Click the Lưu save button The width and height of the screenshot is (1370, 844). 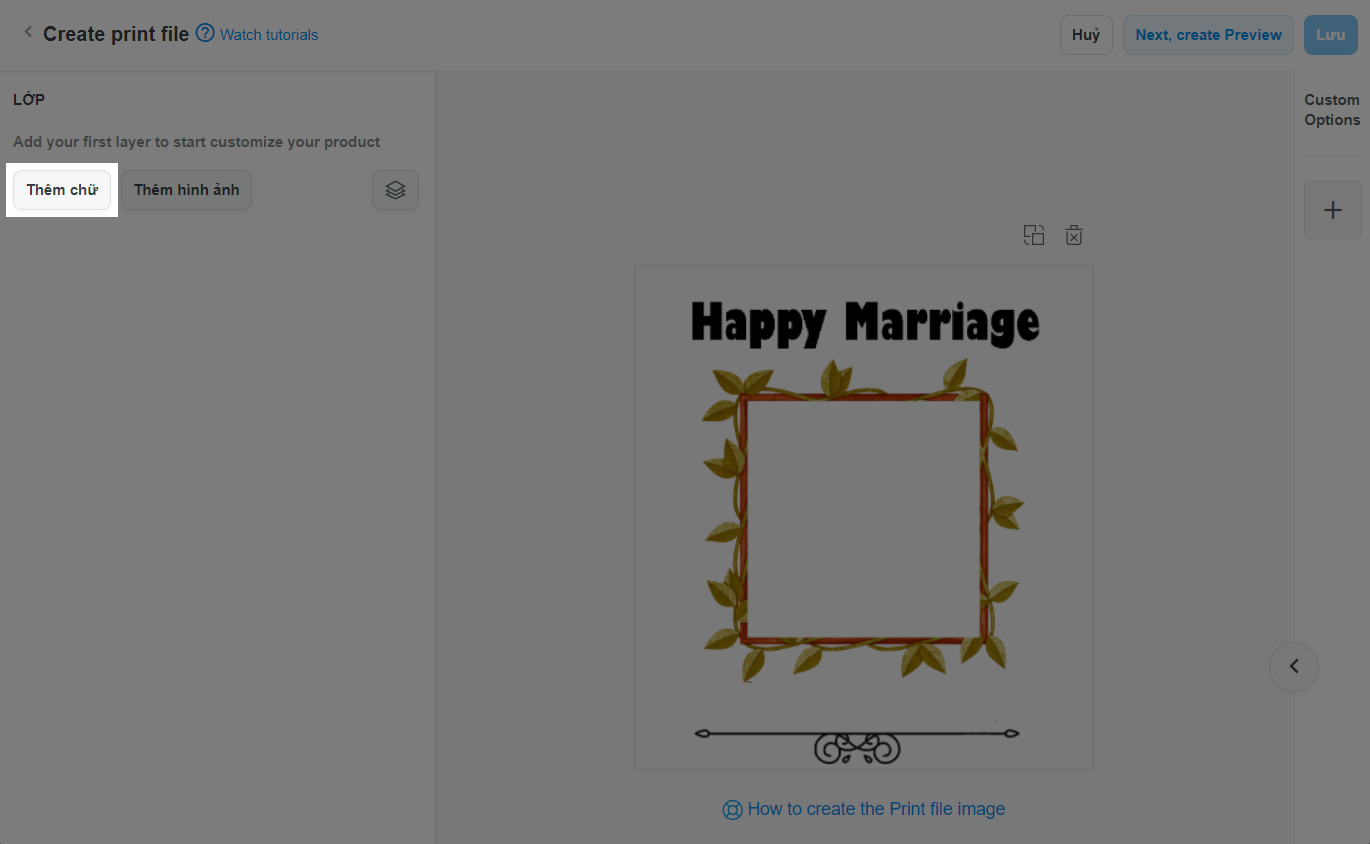[1330, 35]
